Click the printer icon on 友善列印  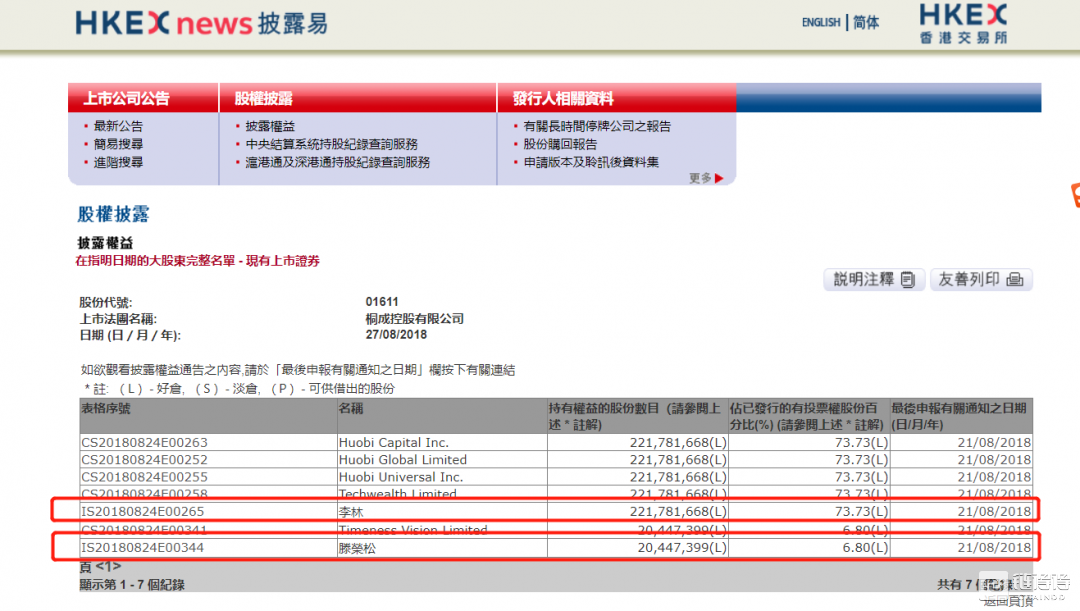1015,280
